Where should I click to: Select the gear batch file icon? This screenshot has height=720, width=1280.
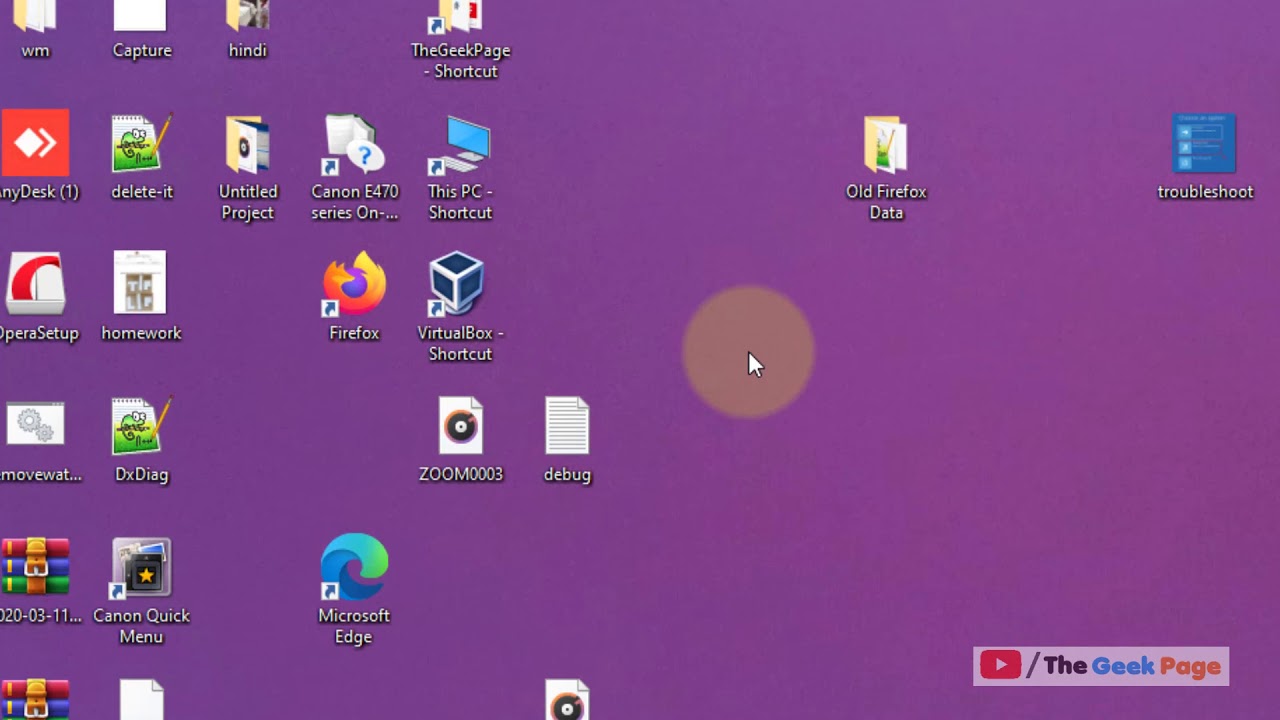(35, 425)
